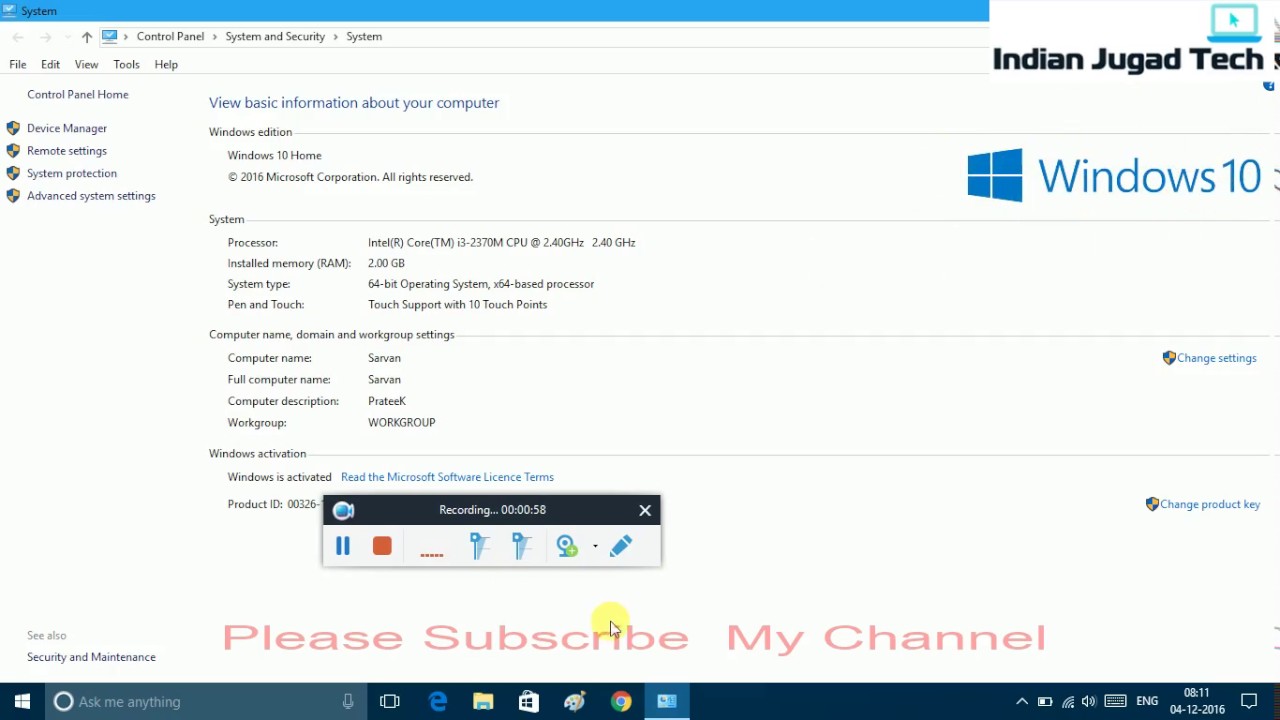This screenshot has height=720, width=1280.
Task: Open touch keyboard from tray
Action: [1115, 701]
